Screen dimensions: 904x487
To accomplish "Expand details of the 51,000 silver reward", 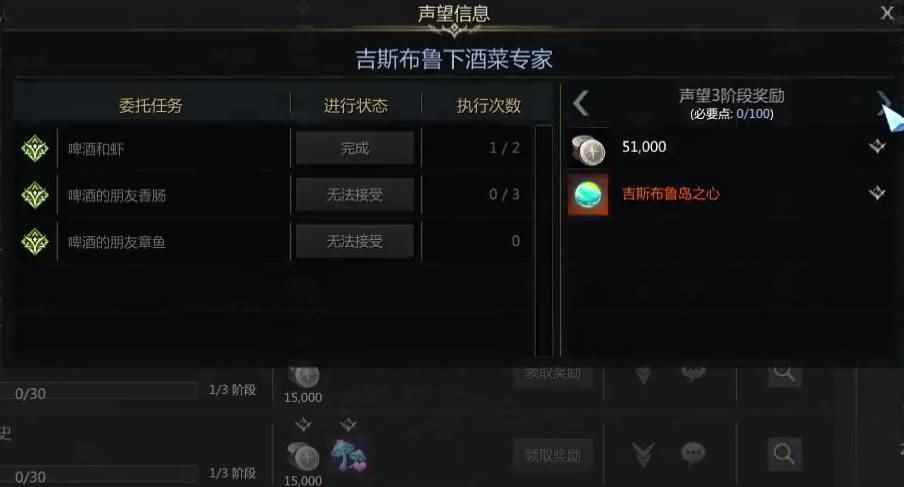I will (877, 146).
